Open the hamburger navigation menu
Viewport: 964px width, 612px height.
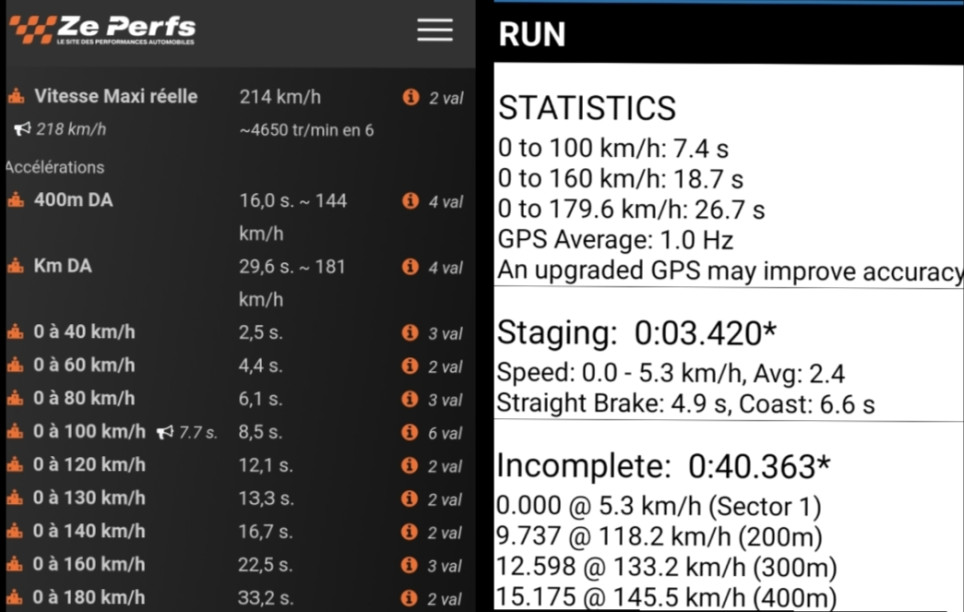tap(435, 30)
